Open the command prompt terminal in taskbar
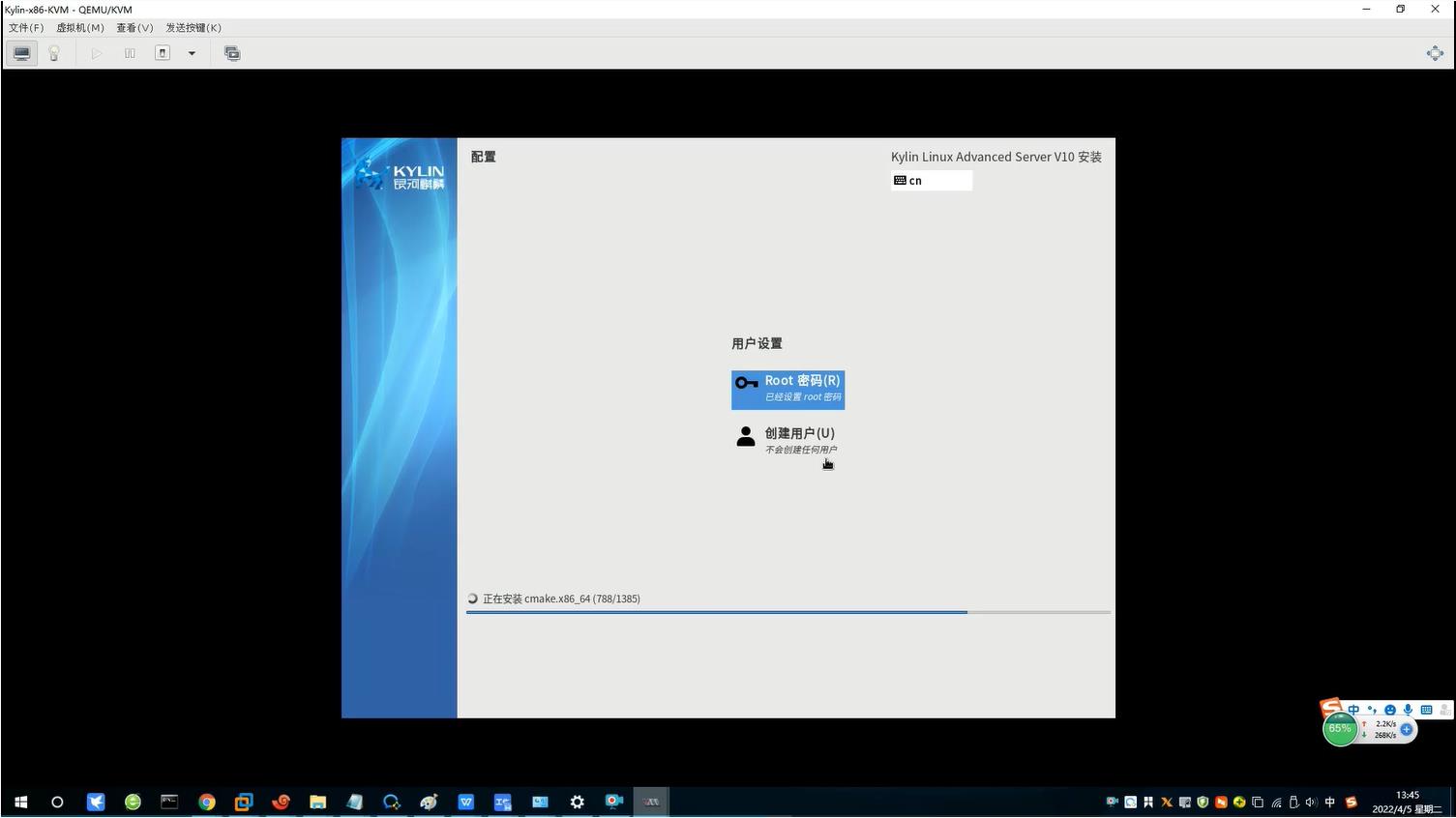Image resolution: width=1456 pixels, height=818 pixels. point(169,802)
